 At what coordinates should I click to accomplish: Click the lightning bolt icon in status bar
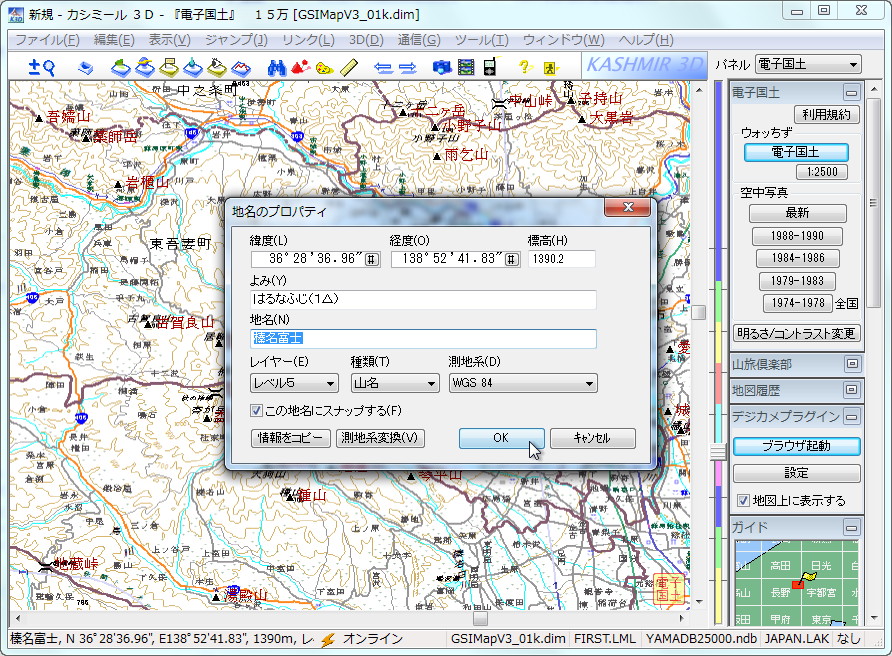click(x=328, y=640)
